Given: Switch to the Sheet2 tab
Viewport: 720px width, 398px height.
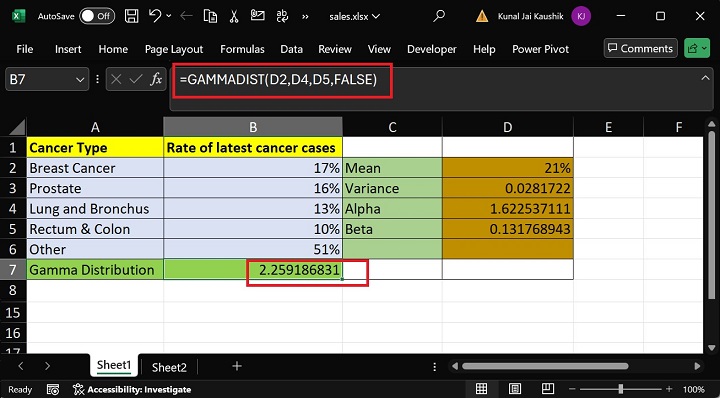Looking at the screenshot, I should (169, 367).
